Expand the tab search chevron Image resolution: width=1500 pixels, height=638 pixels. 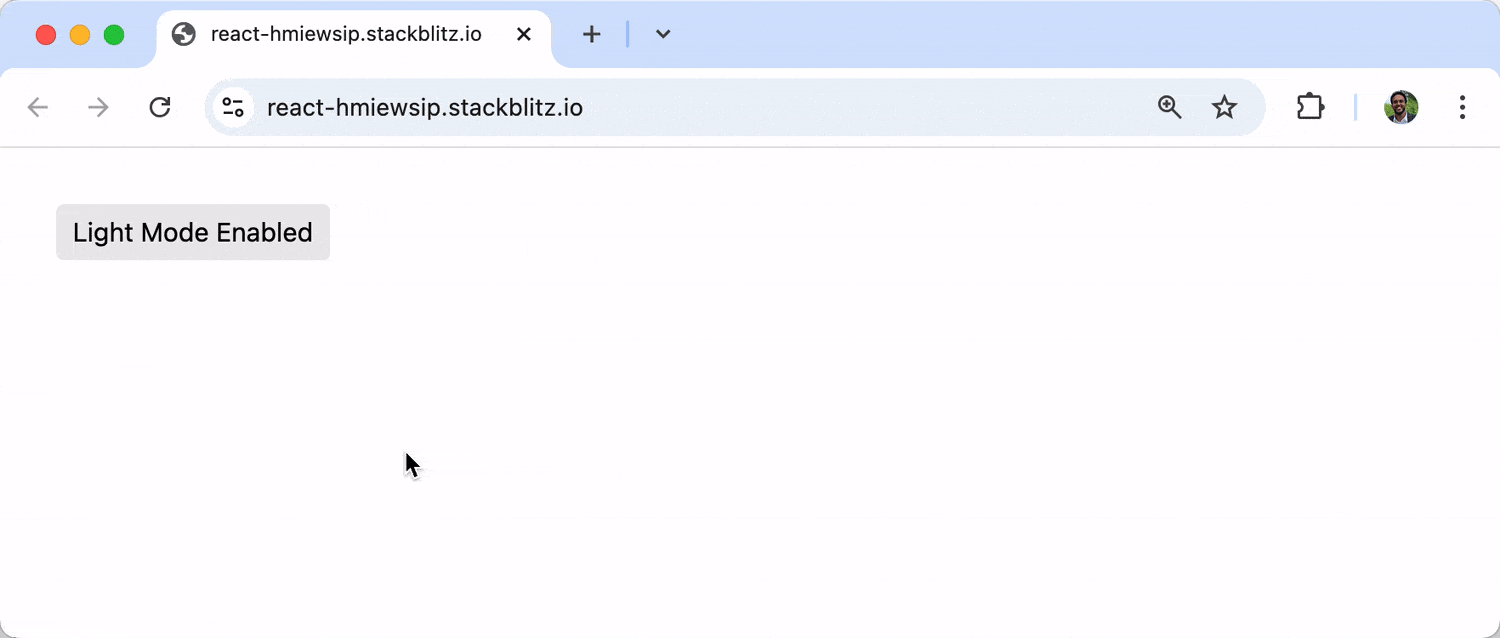pos(663,35)
